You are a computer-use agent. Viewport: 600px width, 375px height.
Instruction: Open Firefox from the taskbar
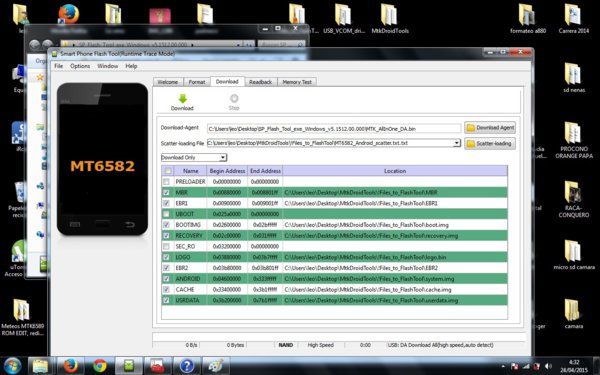click(70, 366)
